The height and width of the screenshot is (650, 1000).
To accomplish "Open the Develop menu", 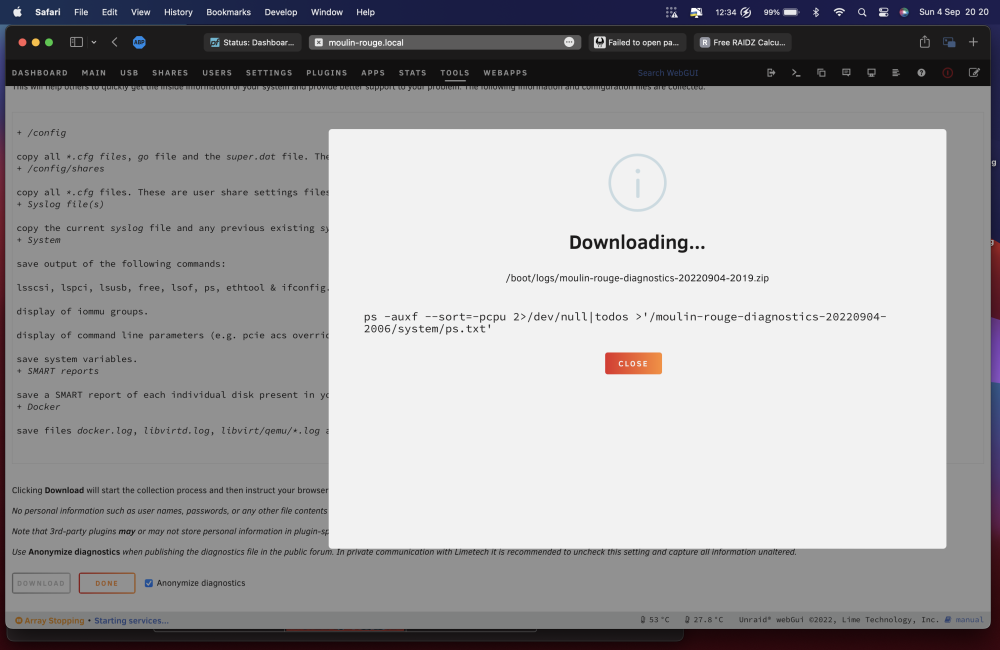I will [x=281, y=12].
